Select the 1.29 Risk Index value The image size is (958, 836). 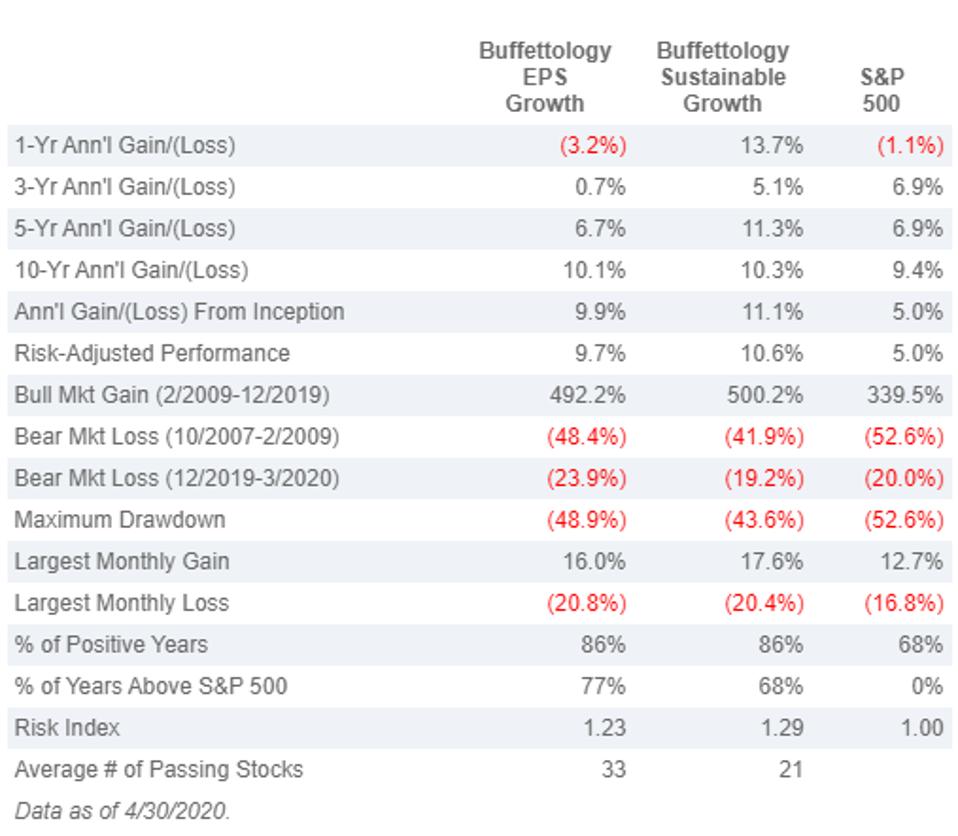pos(780,728)
